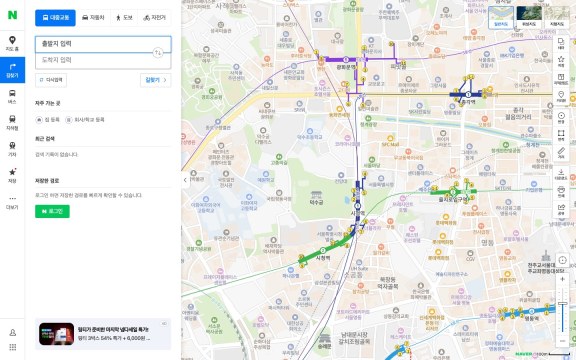Zoom in with the plus button
The height and width of the screenshot is (360, 576).
[x=562, y=279]
